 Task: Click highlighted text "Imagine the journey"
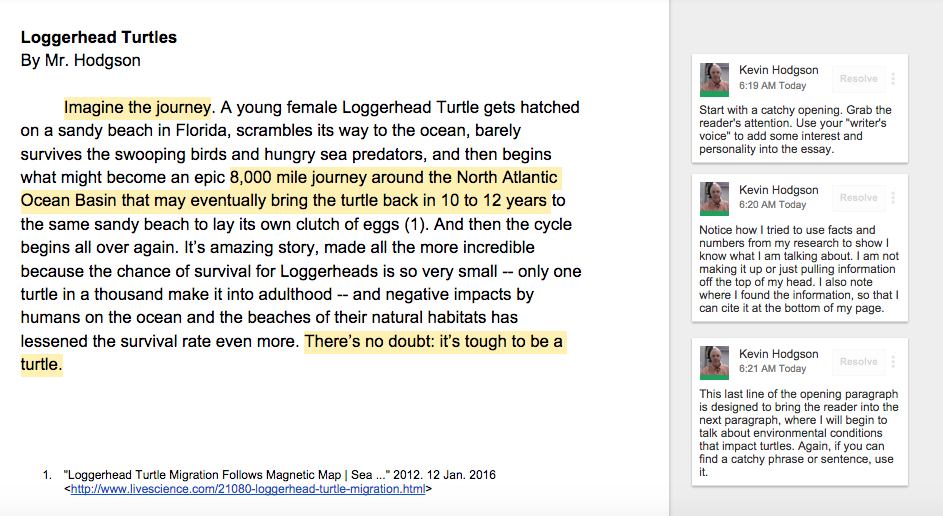138,108
